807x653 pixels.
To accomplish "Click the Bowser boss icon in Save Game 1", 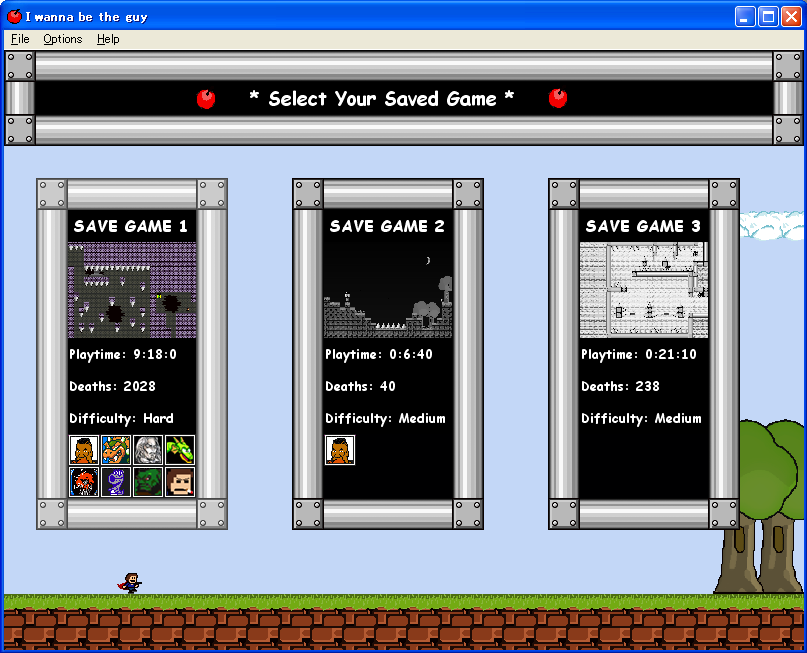I will tap(116, 450).
